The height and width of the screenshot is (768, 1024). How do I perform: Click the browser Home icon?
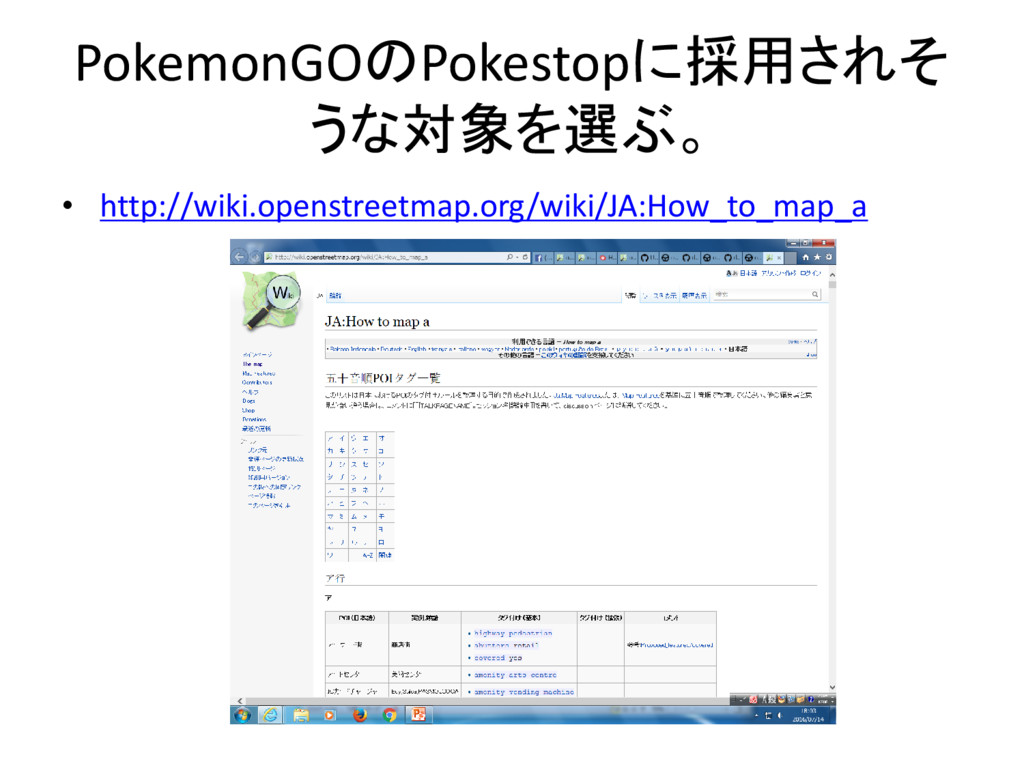pos(805,257)
